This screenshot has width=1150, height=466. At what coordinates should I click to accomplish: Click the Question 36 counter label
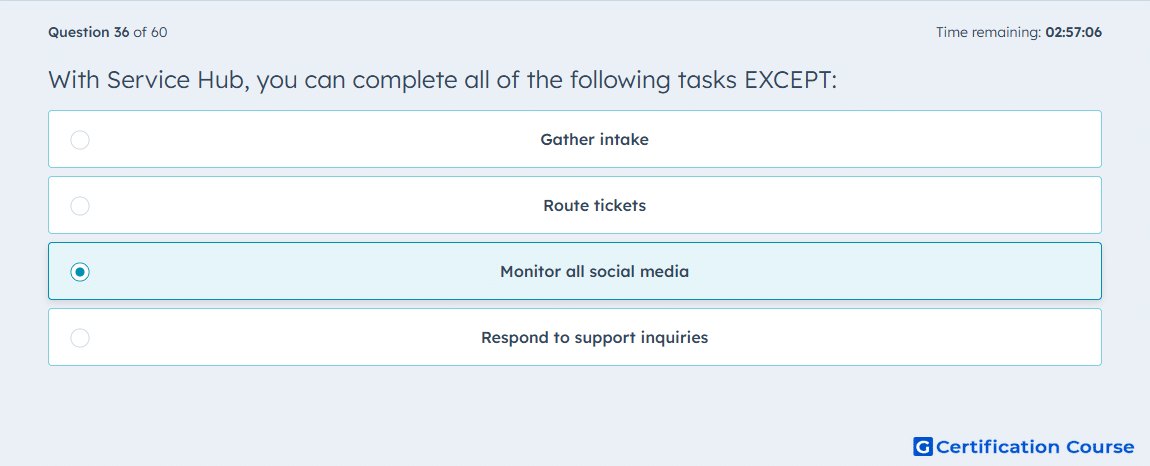(x=89, y=32)
